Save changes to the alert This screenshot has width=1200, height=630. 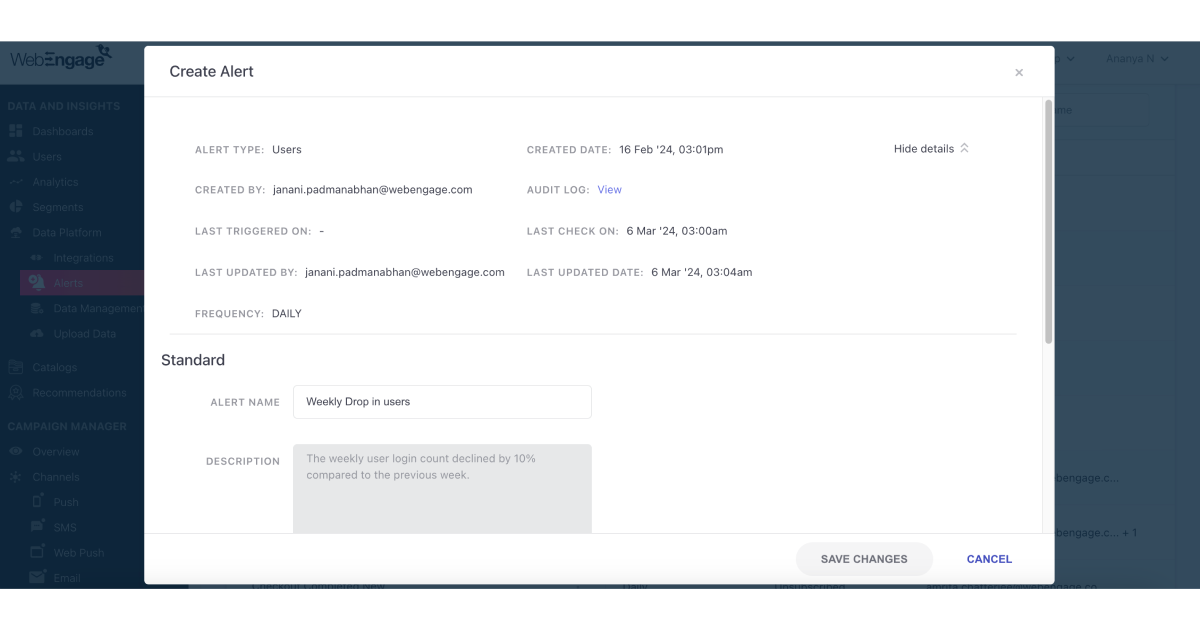tap(863, 558)
